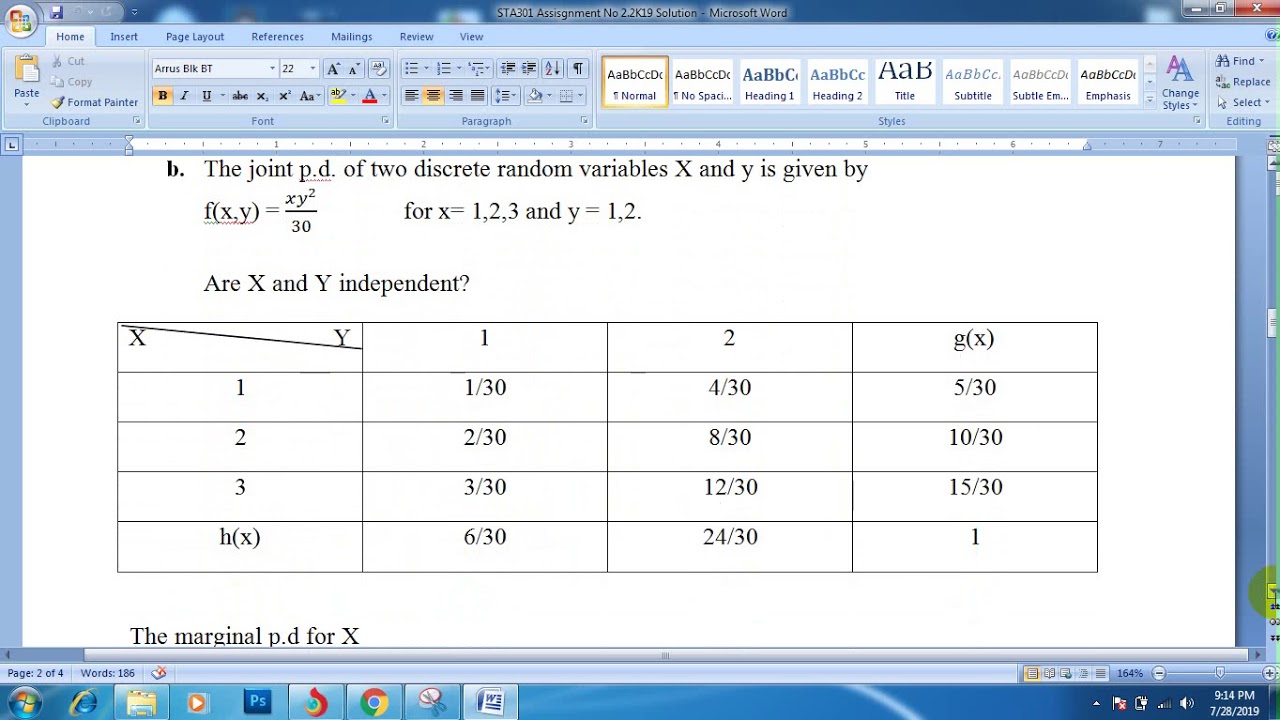Open Clipboard dialog launcher
This screenshot has height=720, width=1280.
pos(137,121)
